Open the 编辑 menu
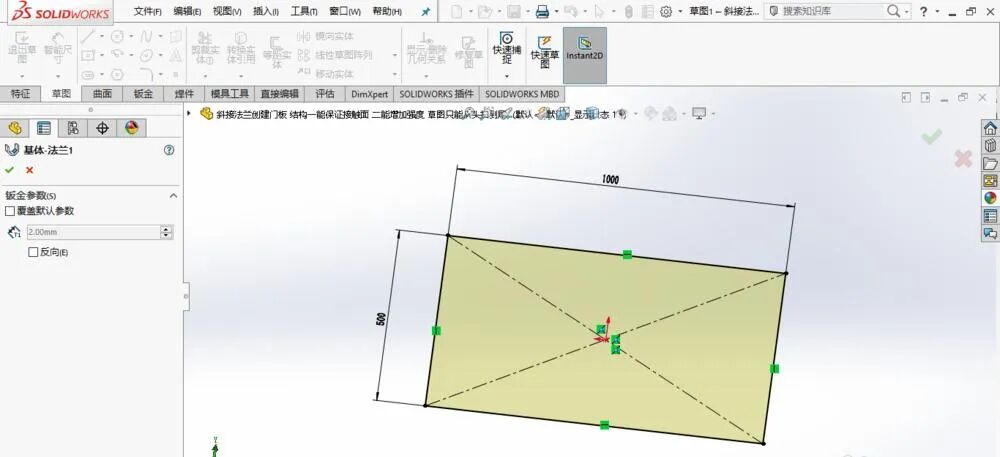The image size is (1000, 457). click(188, 11)
